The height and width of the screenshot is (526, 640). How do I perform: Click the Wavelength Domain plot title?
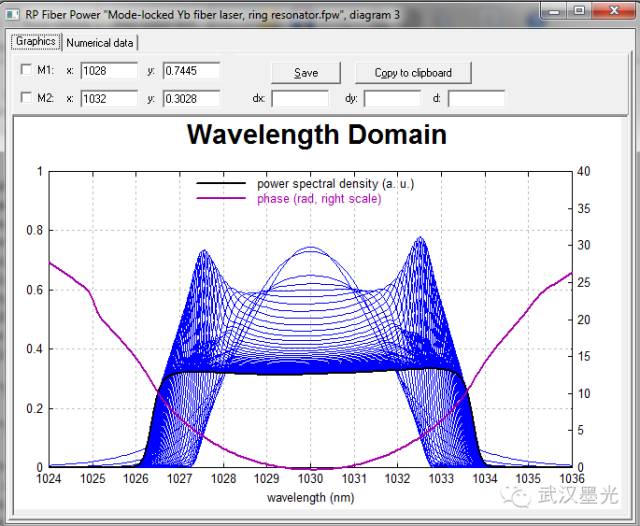(x=317, y=135)
